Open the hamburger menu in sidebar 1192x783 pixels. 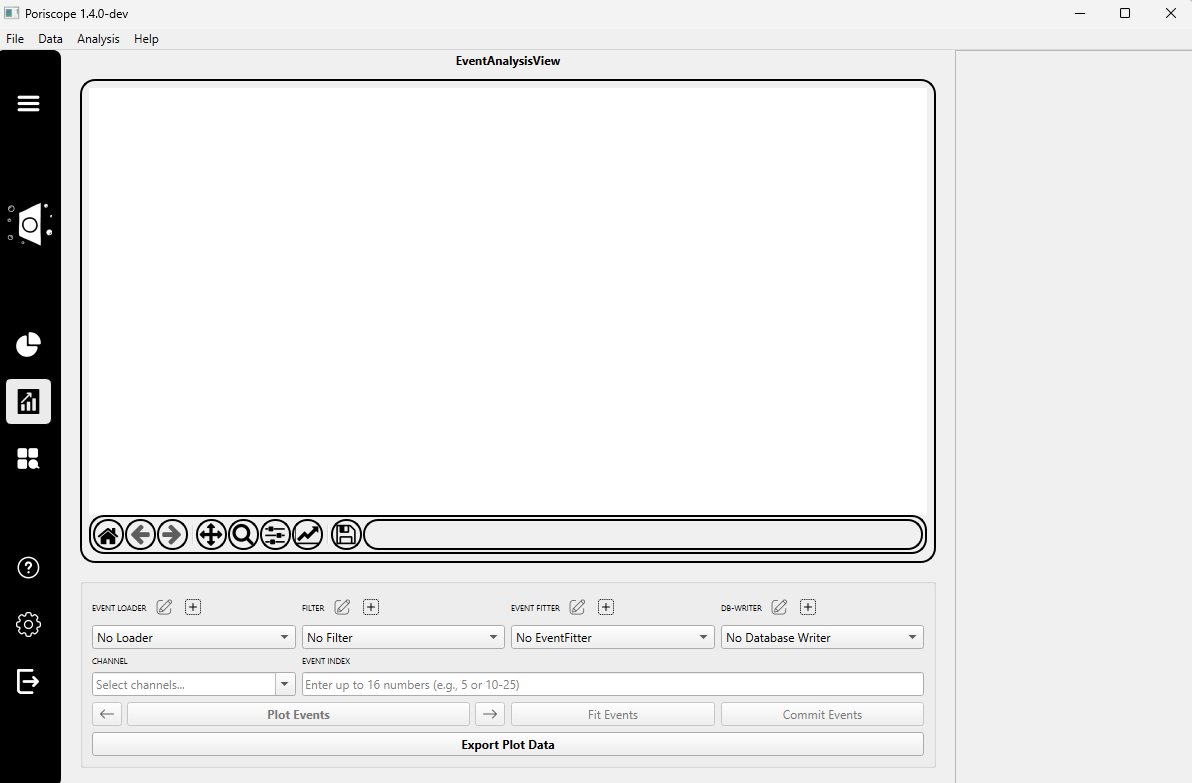28,104
